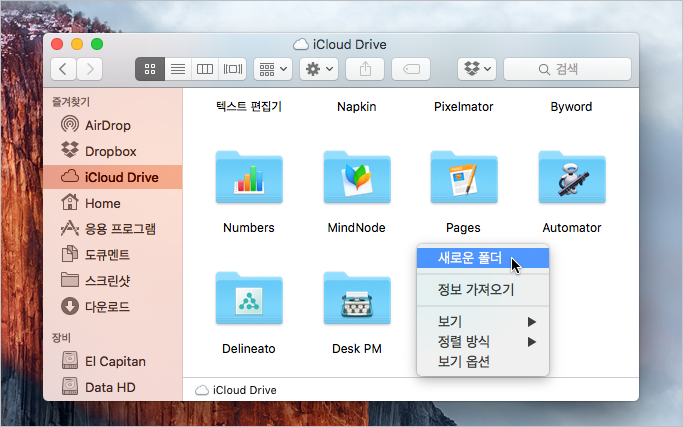683x427 pixels.
Task: Click the Napkin folder label
Action: [x=356, y=107]
